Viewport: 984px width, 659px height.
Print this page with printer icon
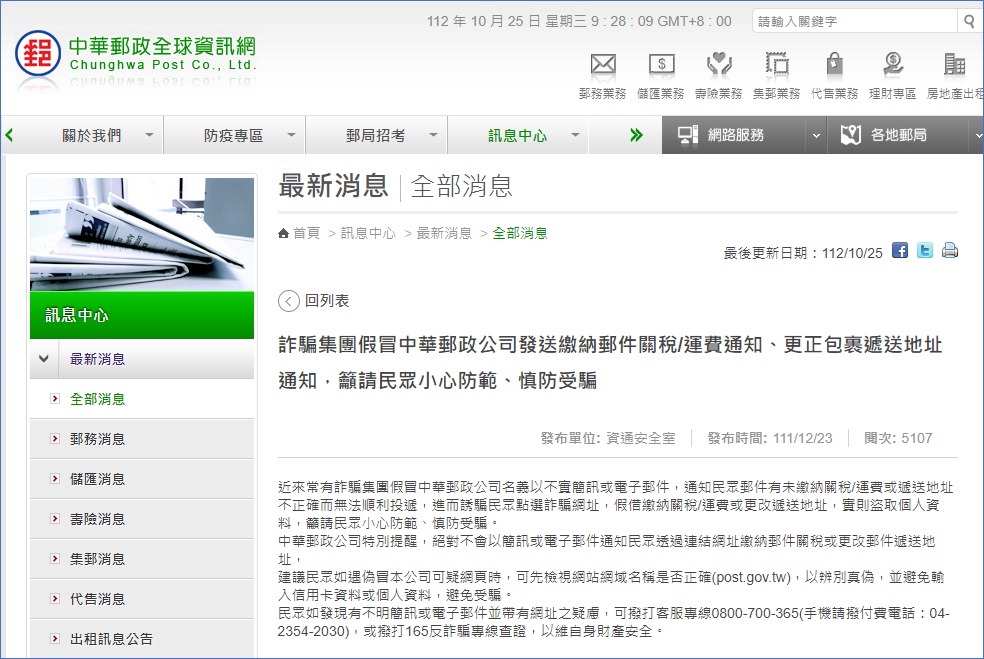click(950, 250)
